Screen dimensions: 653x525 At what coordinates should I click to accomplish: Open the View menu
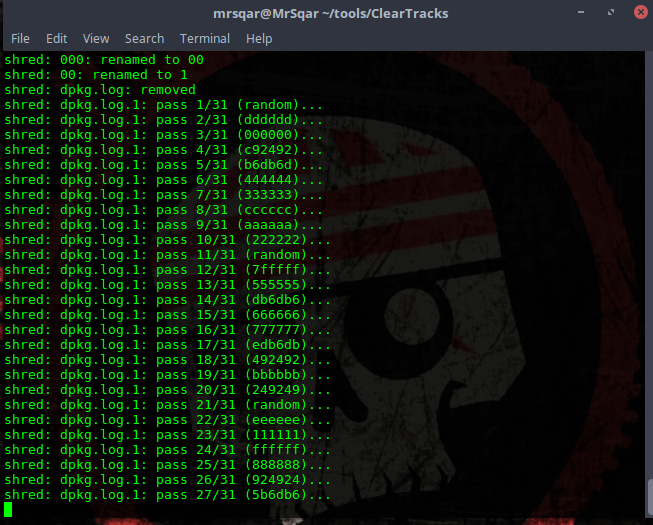(96, 38)
